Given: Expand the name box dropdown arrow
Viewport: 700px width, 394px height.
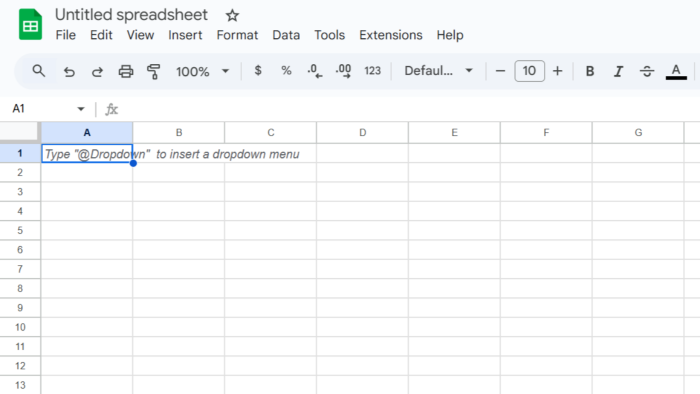Looking at the screenshot, I should pyautogui.click(x=81, y=109).
